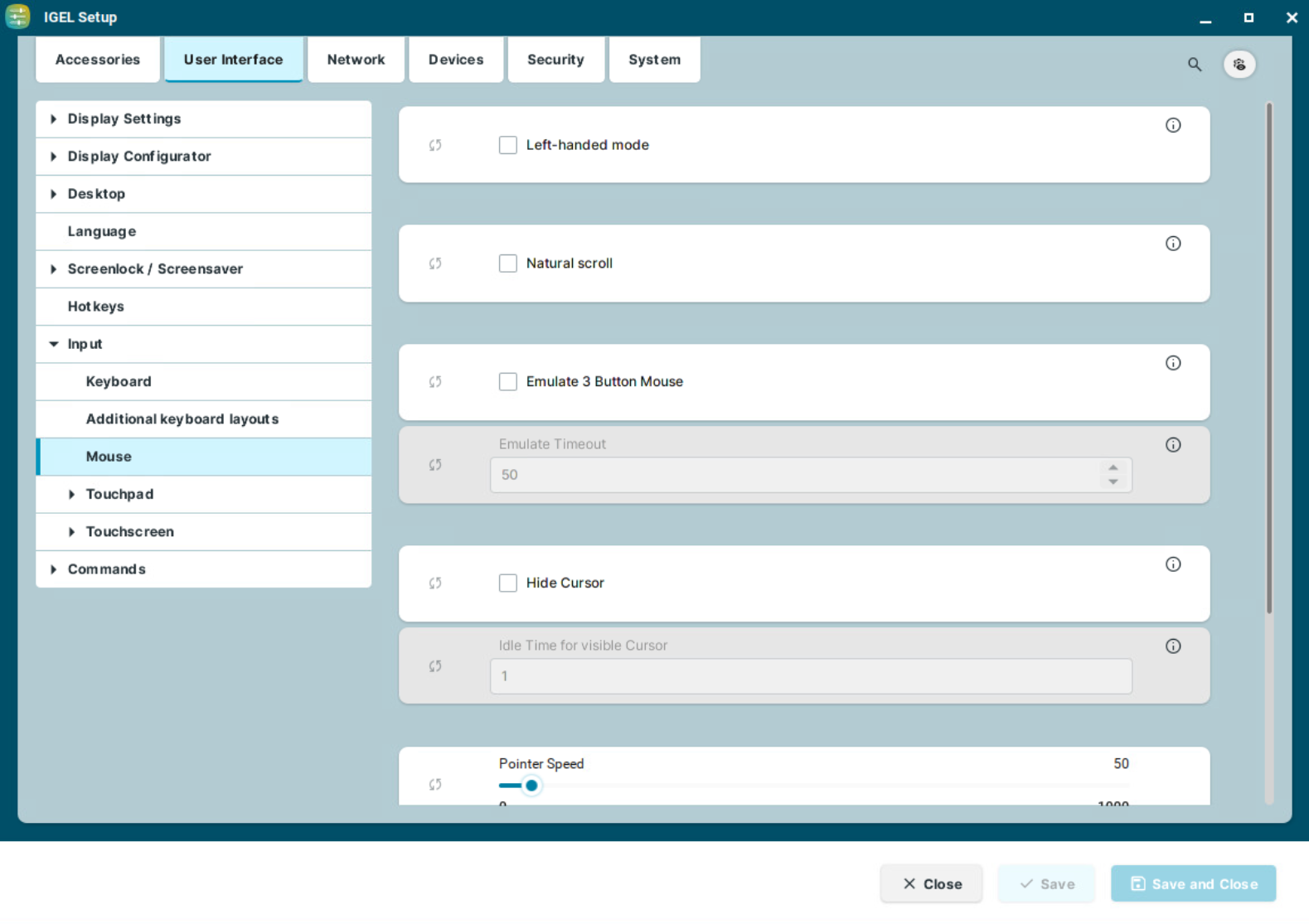
Task: Reset Left-handed mode to default icon
Action: point(435,145)
